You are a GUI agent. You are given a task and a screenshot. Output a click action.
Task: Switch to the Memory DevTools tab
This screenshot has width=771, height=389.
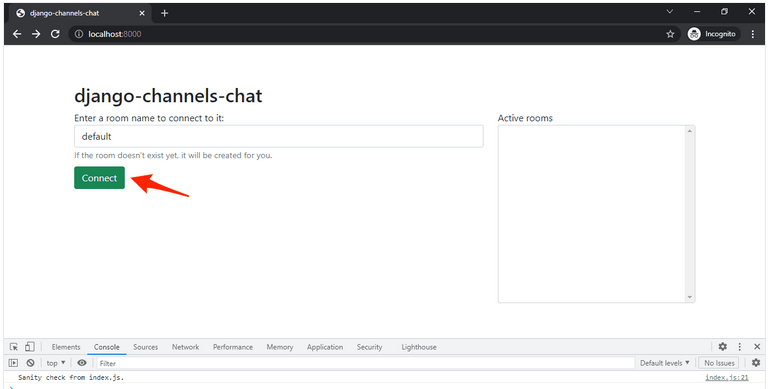(280, 347)
